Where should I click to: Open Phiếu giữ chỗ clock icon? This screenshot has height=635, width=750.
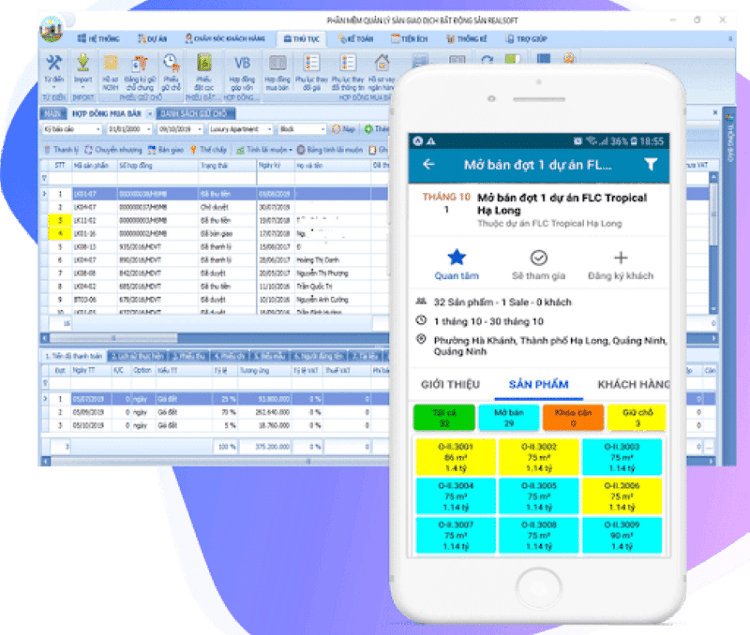(x=171, y=63)
